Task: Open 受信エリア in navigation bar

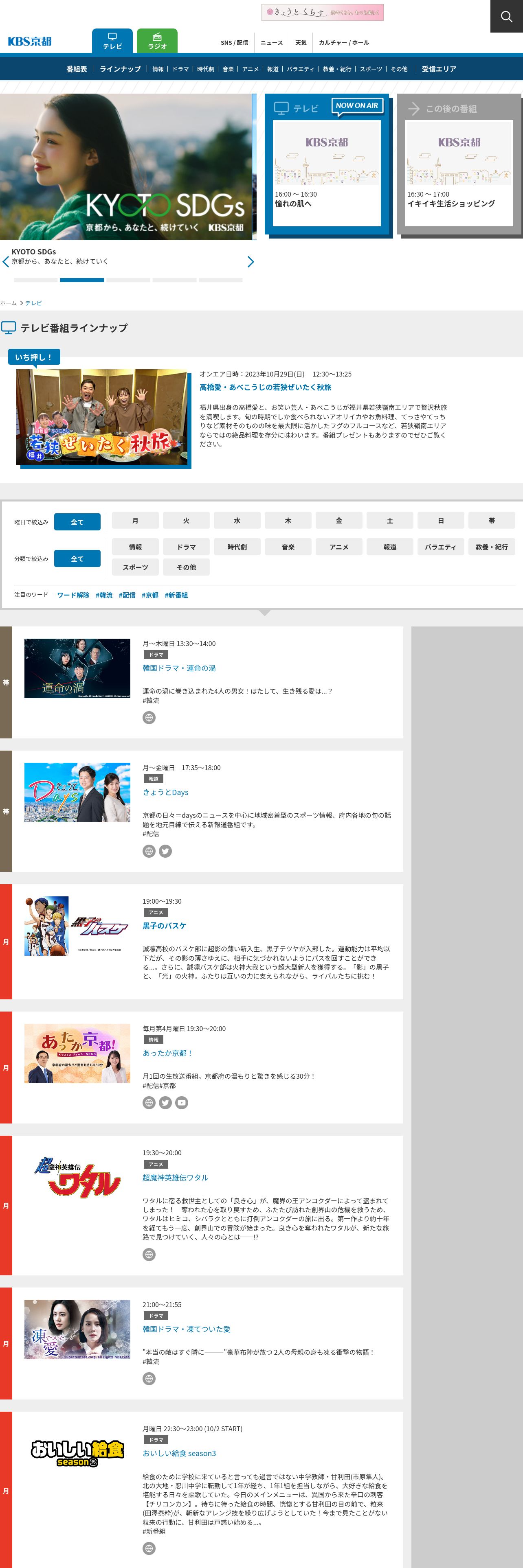Action: (x=439, y=69)
